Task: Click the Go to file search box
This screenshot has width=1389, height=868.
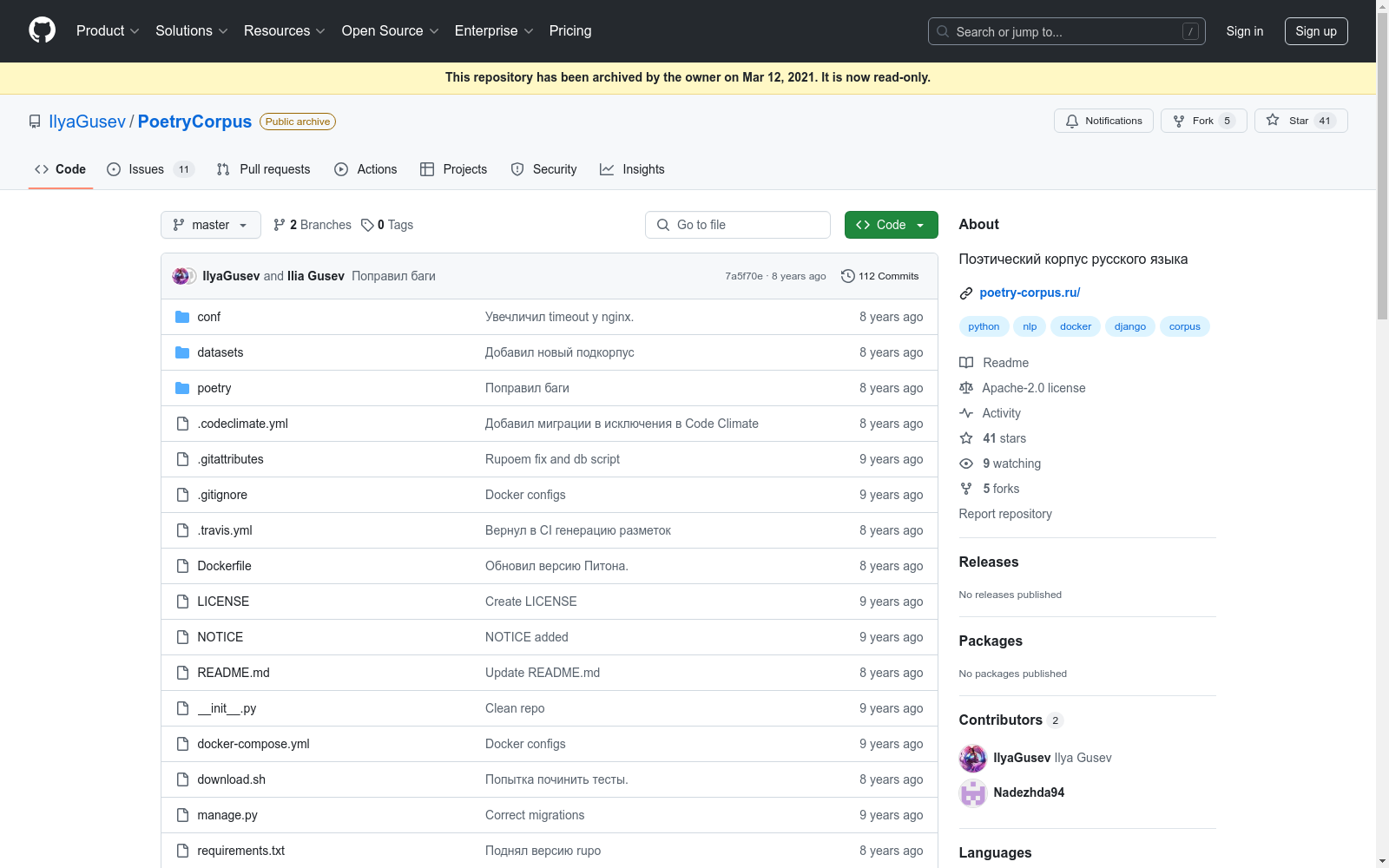Action: 738,225
